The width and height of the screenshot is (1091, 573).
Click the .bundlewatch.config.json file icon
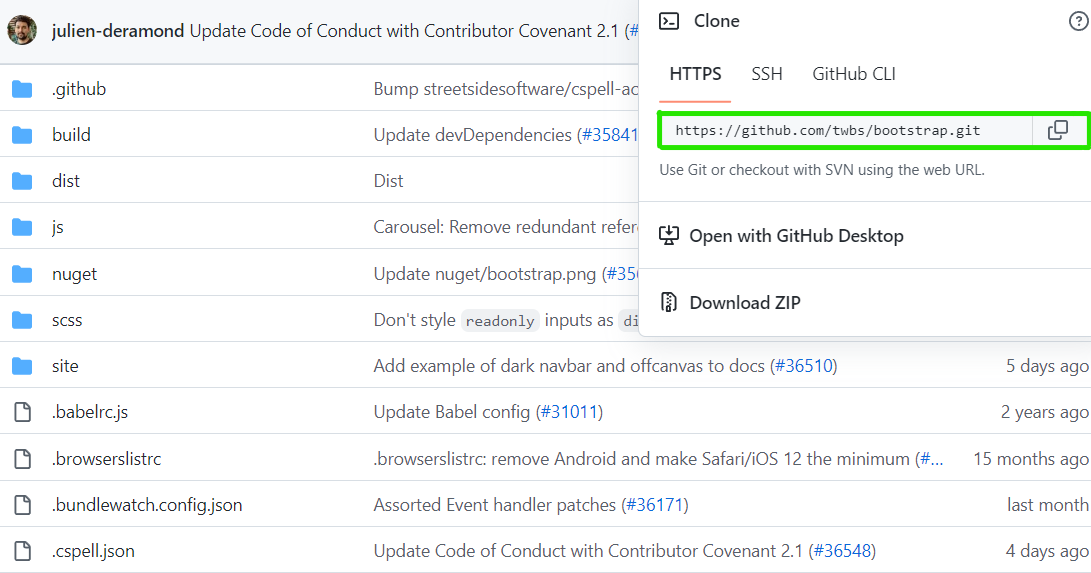pos(23,505)
